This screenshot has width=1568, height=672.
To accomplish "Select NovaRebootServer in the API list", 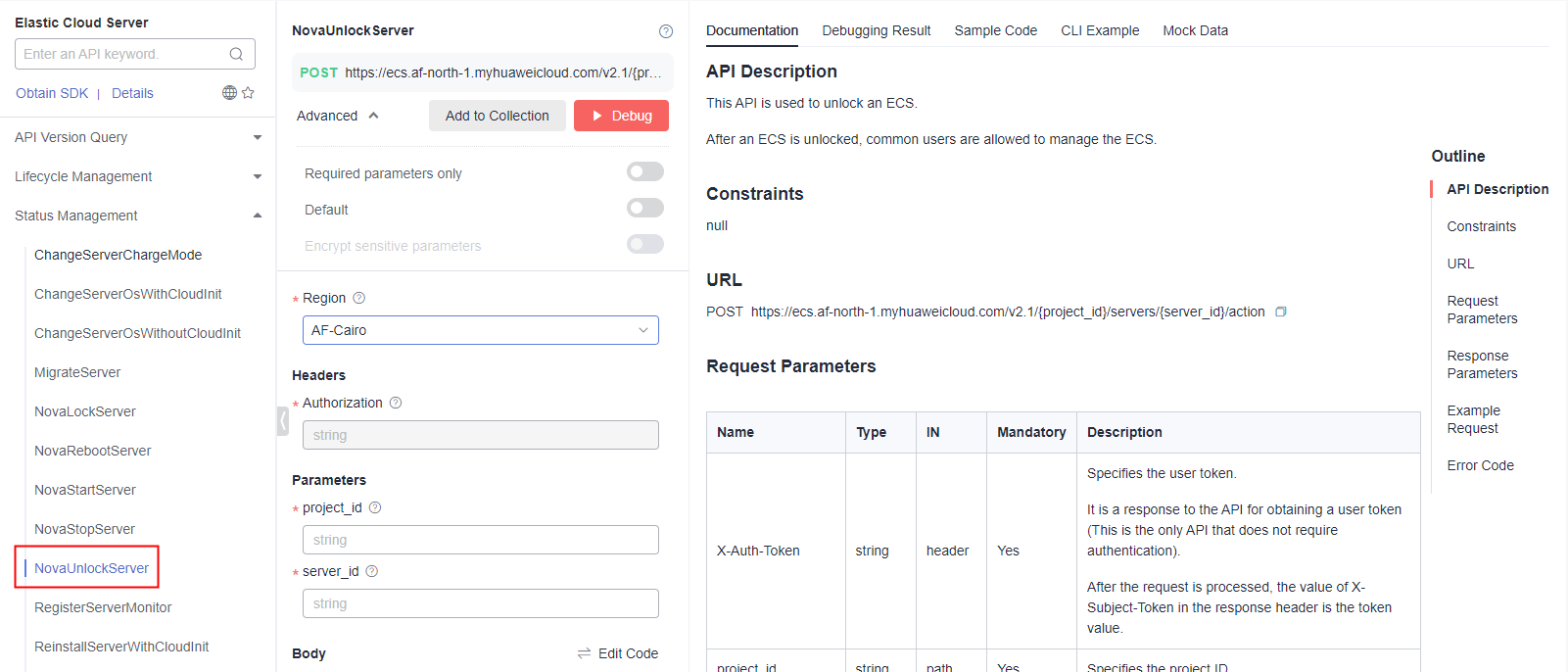I will tap(93, 451).
